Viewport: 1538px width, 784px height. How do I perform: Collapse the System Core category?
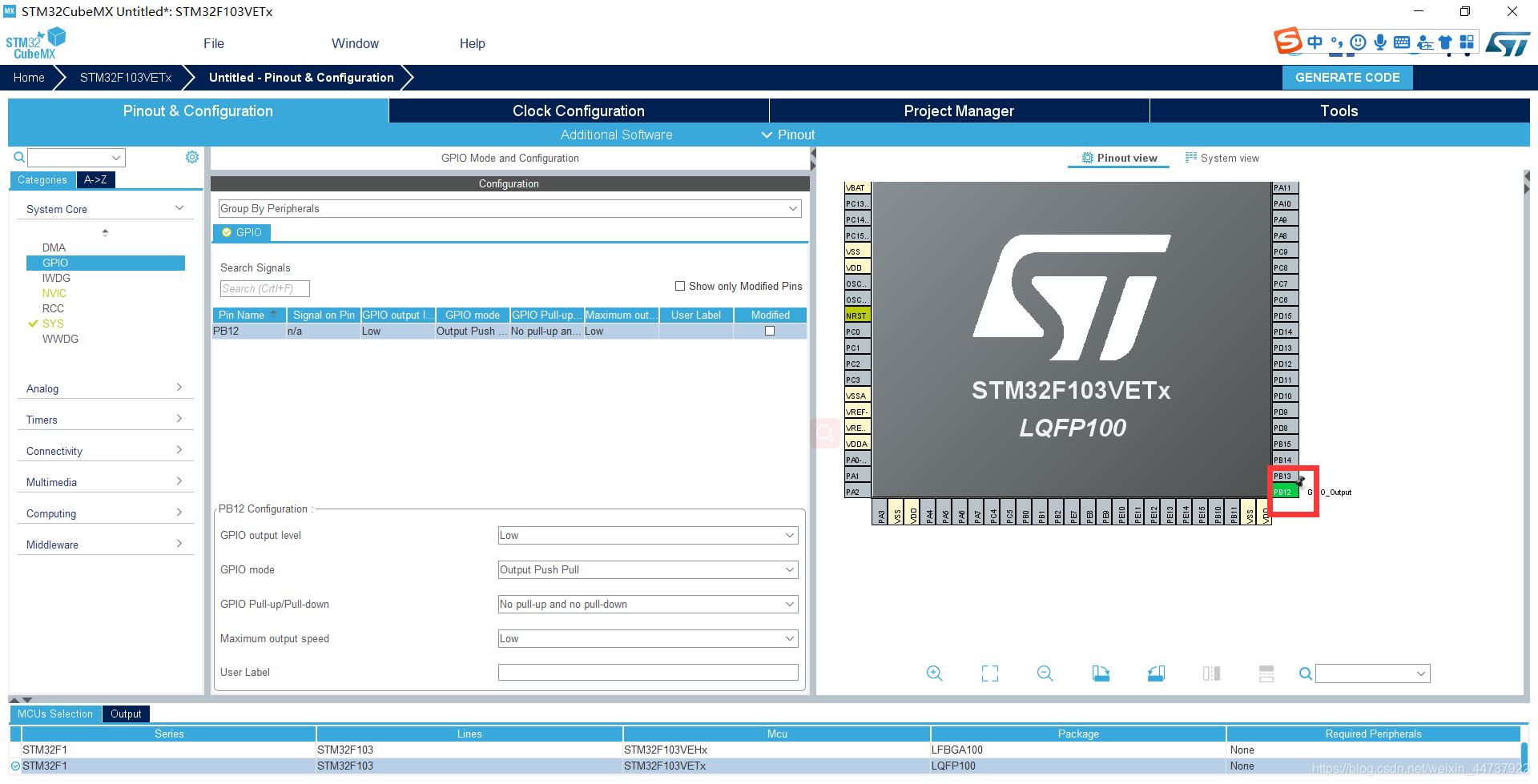tap(105, 209)
